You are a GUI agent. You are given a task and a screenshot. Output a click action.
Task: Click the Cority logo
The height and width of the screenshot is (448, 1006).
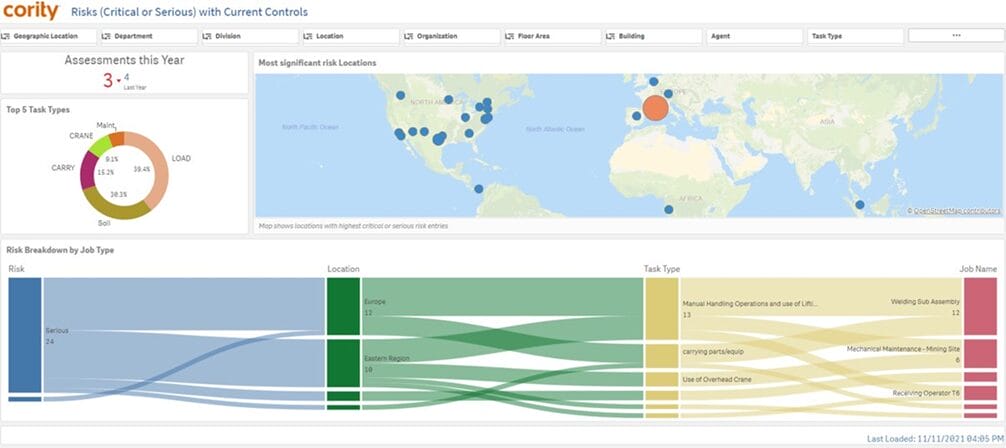[30, 13]
